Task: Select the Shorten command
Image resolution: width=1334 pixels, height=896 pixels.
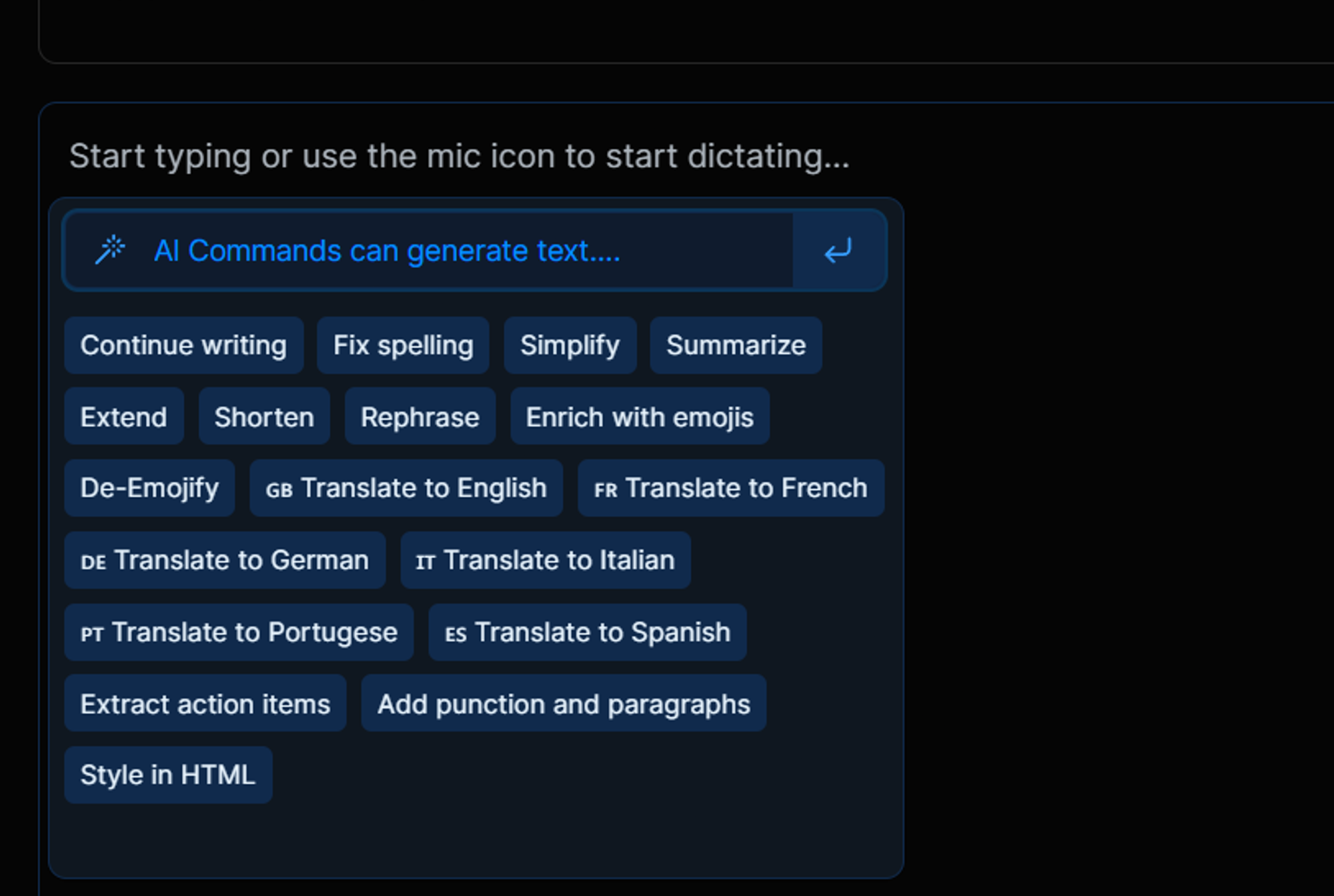Action: [x=264, y=417]
